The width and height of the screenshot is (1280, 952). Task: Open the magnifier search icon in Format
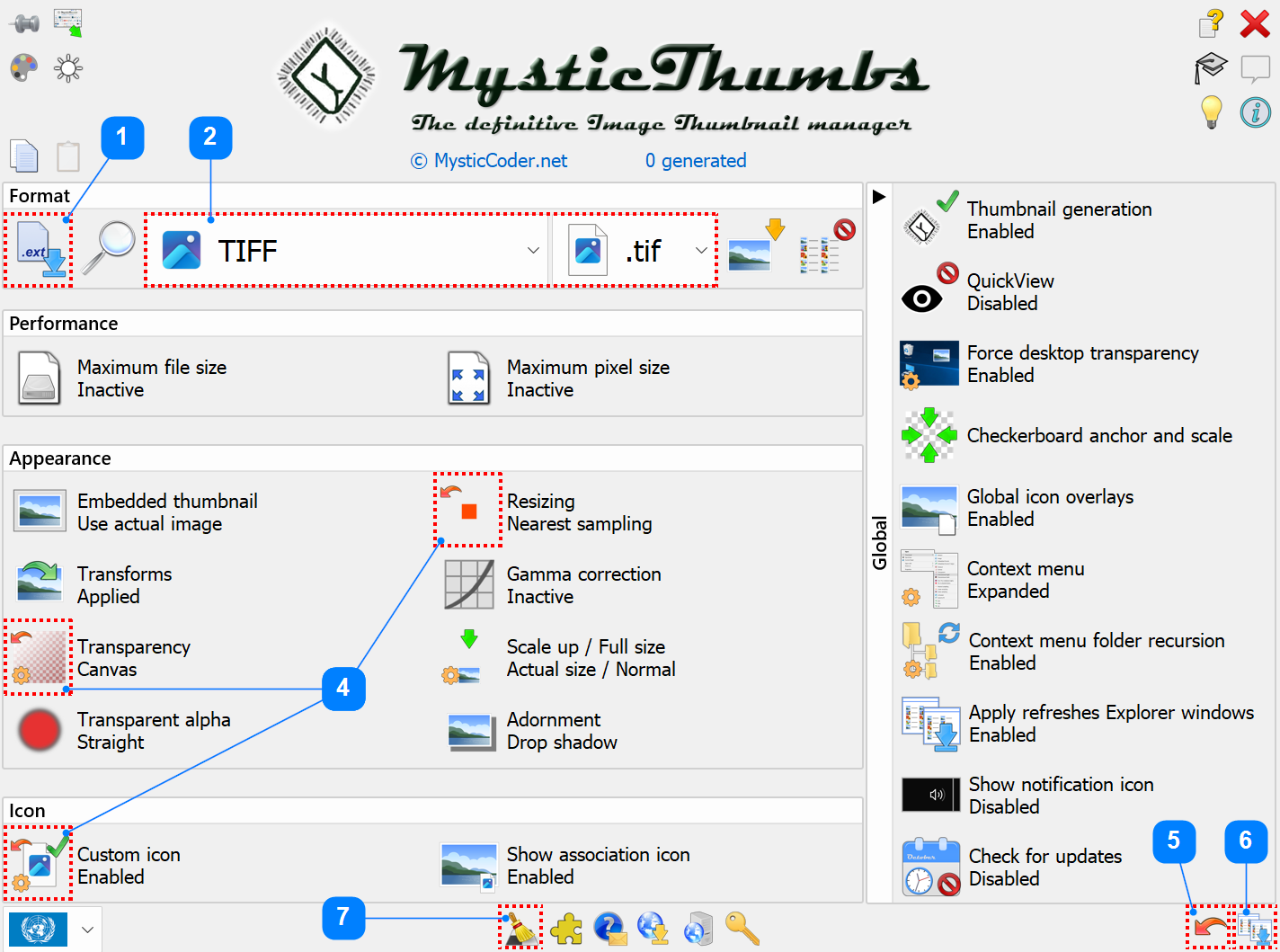[x=108, y=249]
